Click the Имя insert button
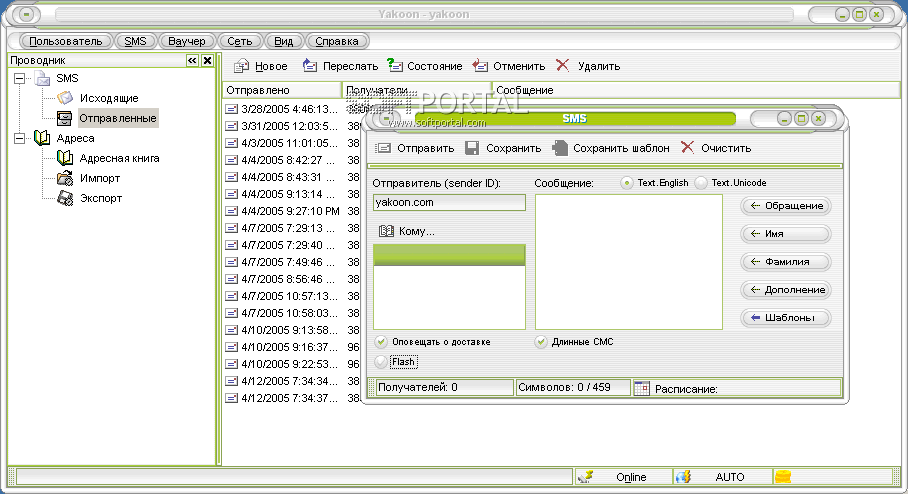The height and width of the screenshot is (494, 908). click(786, 233)
